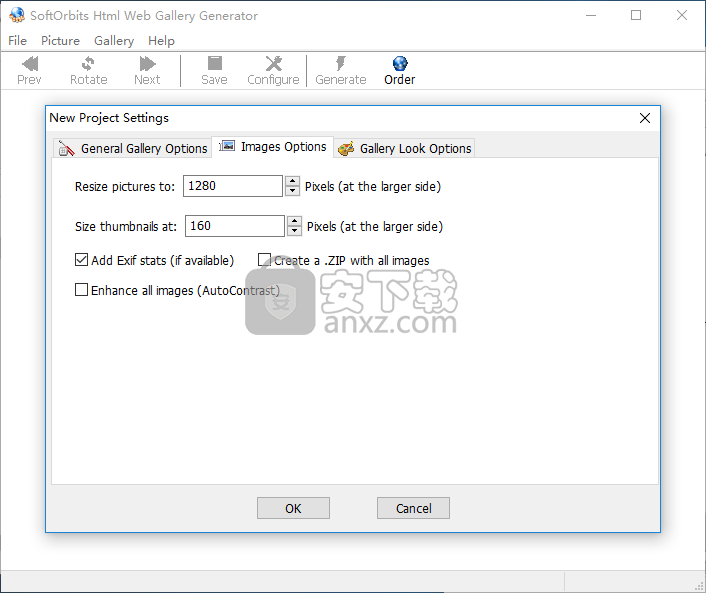Enable Create a .ZIP with all images
The height and width of the screenshot is (593, 706).
tap(264, 260)
